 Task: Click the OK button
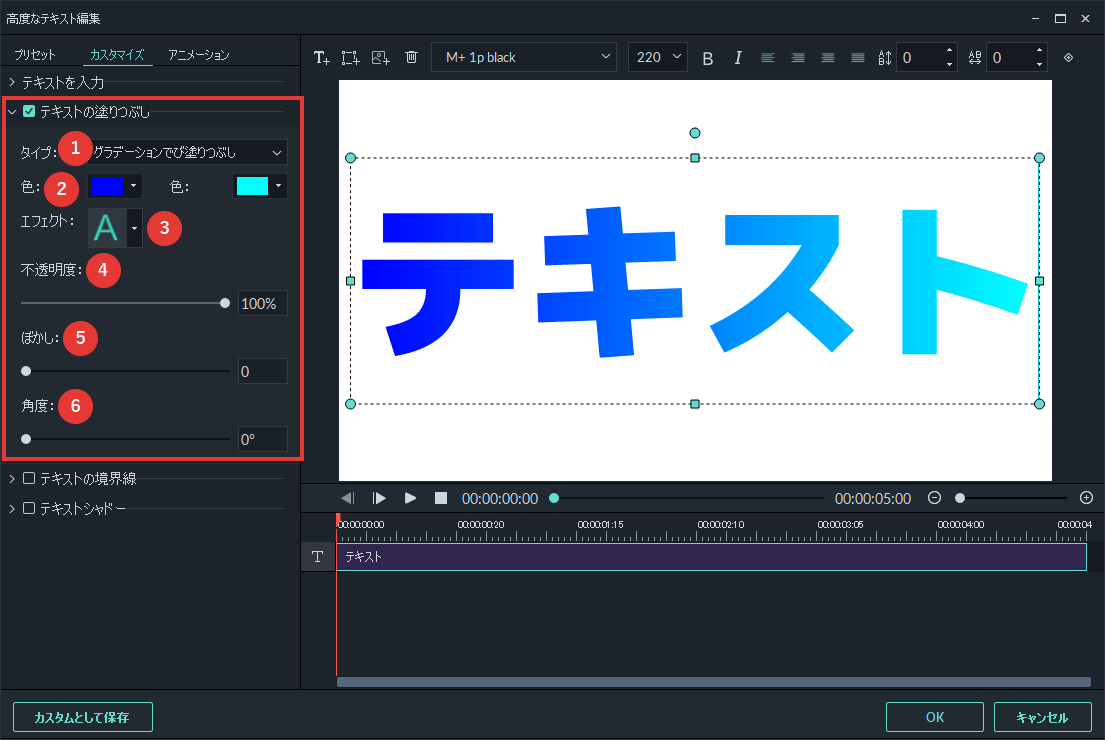pos(934,717)
